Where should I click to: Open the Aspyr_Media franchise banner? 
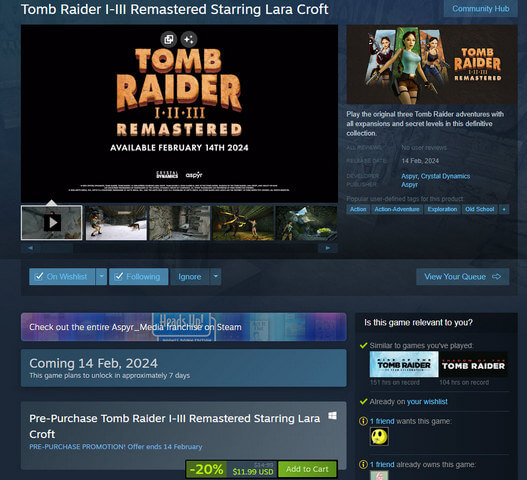(x=184, y=327)
